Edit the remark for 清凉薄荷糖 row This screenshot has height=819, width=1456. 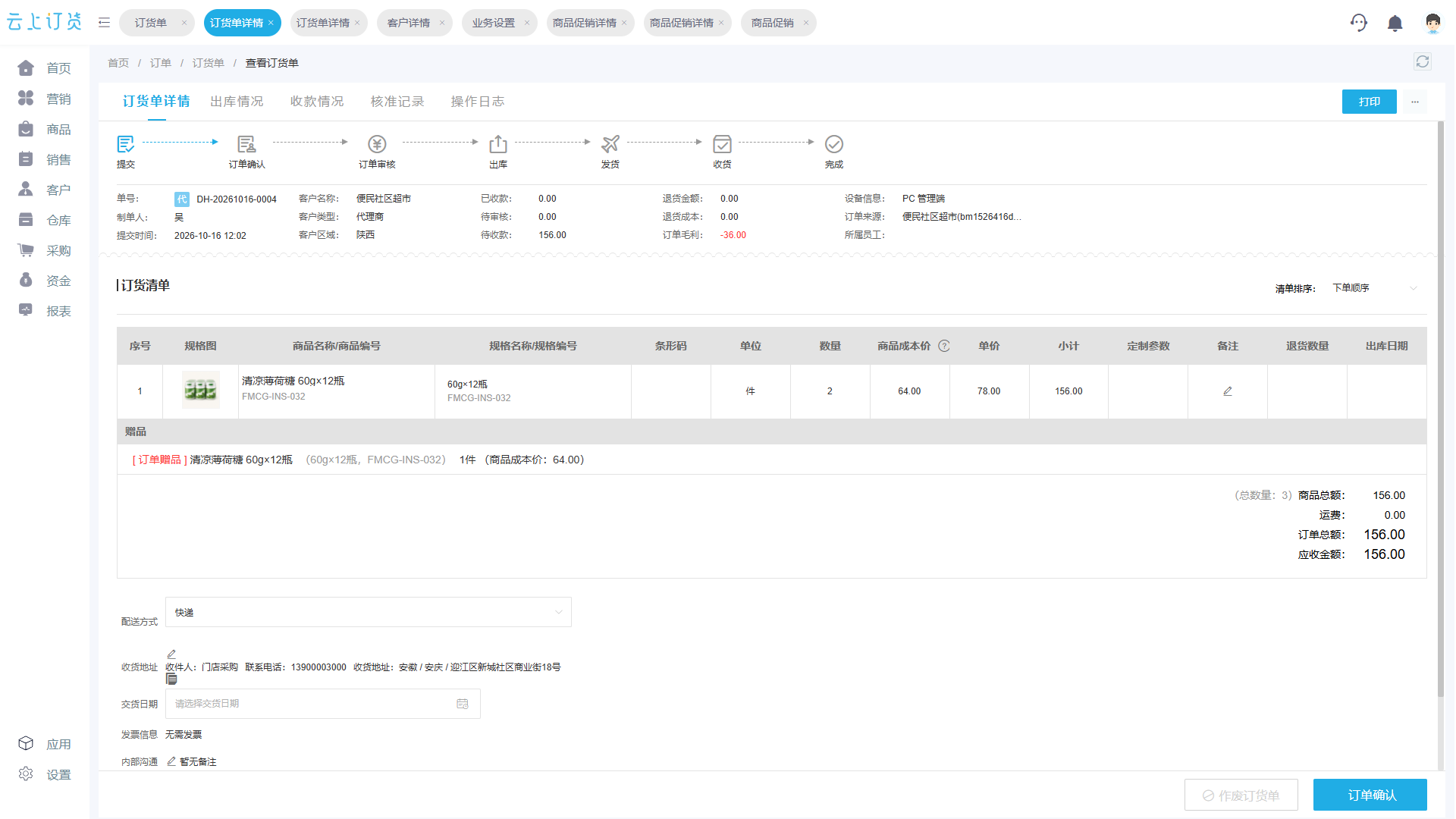point(1228,391)
